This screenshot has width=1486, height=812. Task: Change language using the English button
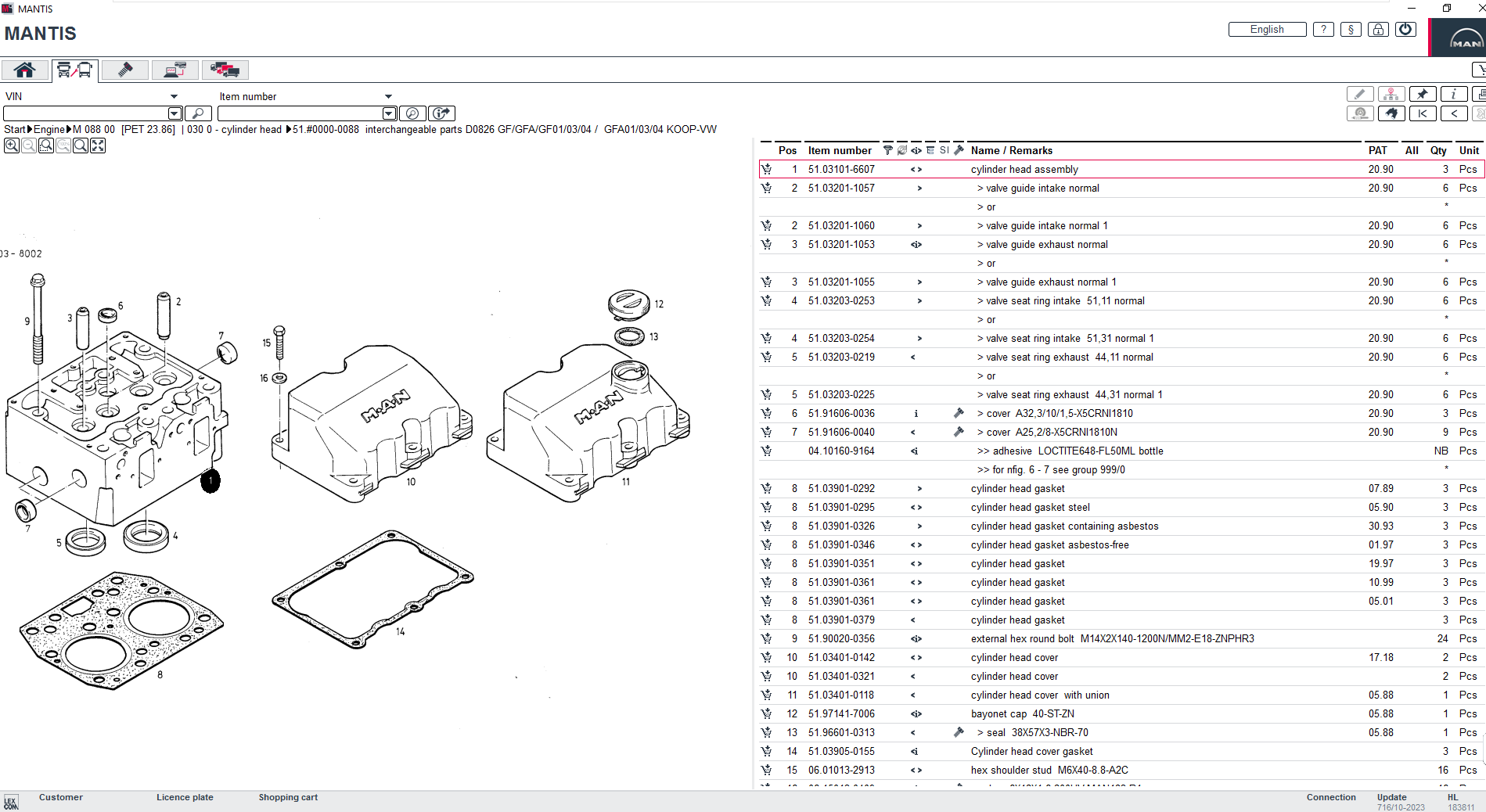[x=1267, y=29]
